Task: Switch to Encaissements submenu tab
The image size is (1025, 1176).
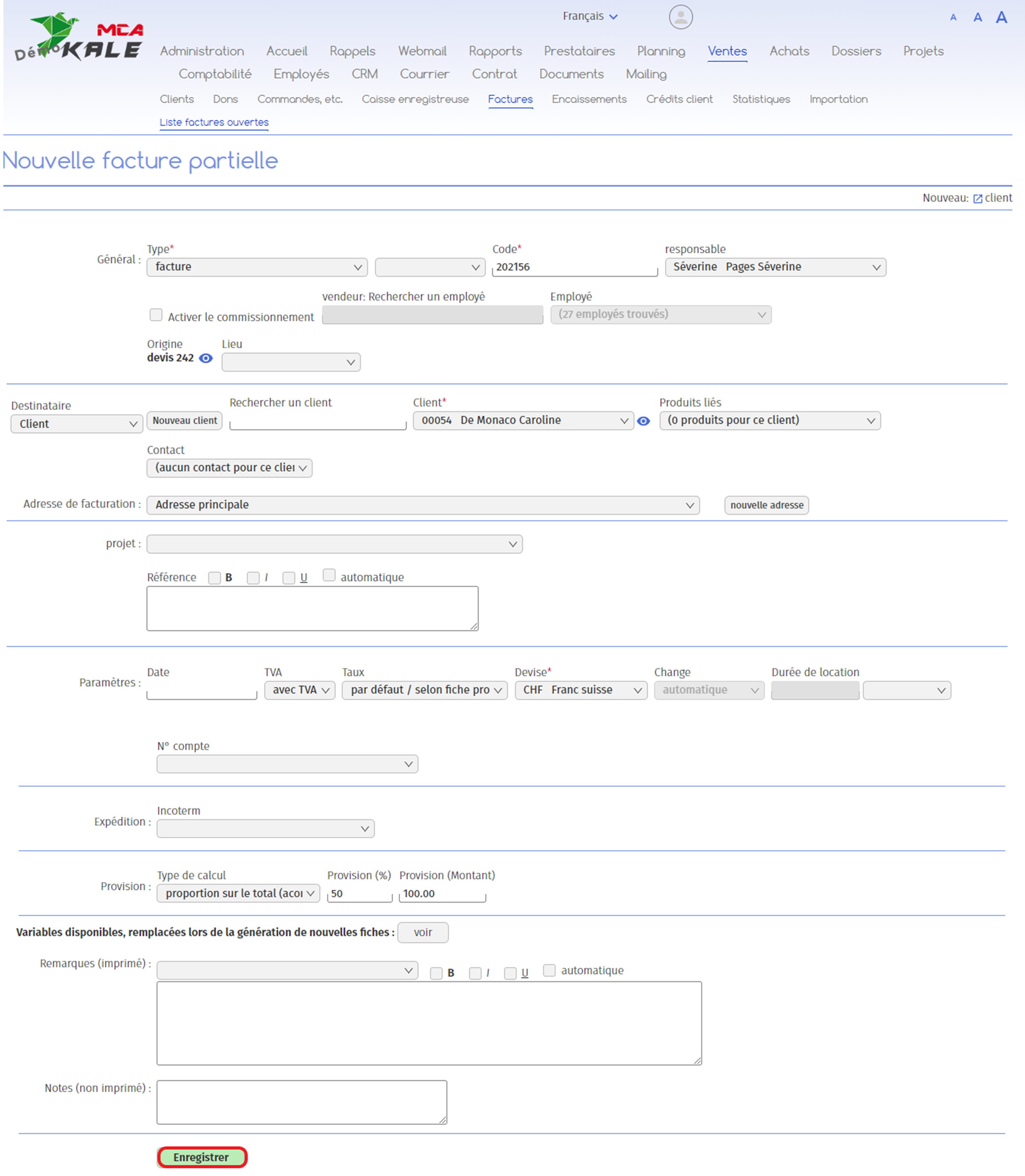Action: point(589,99)
